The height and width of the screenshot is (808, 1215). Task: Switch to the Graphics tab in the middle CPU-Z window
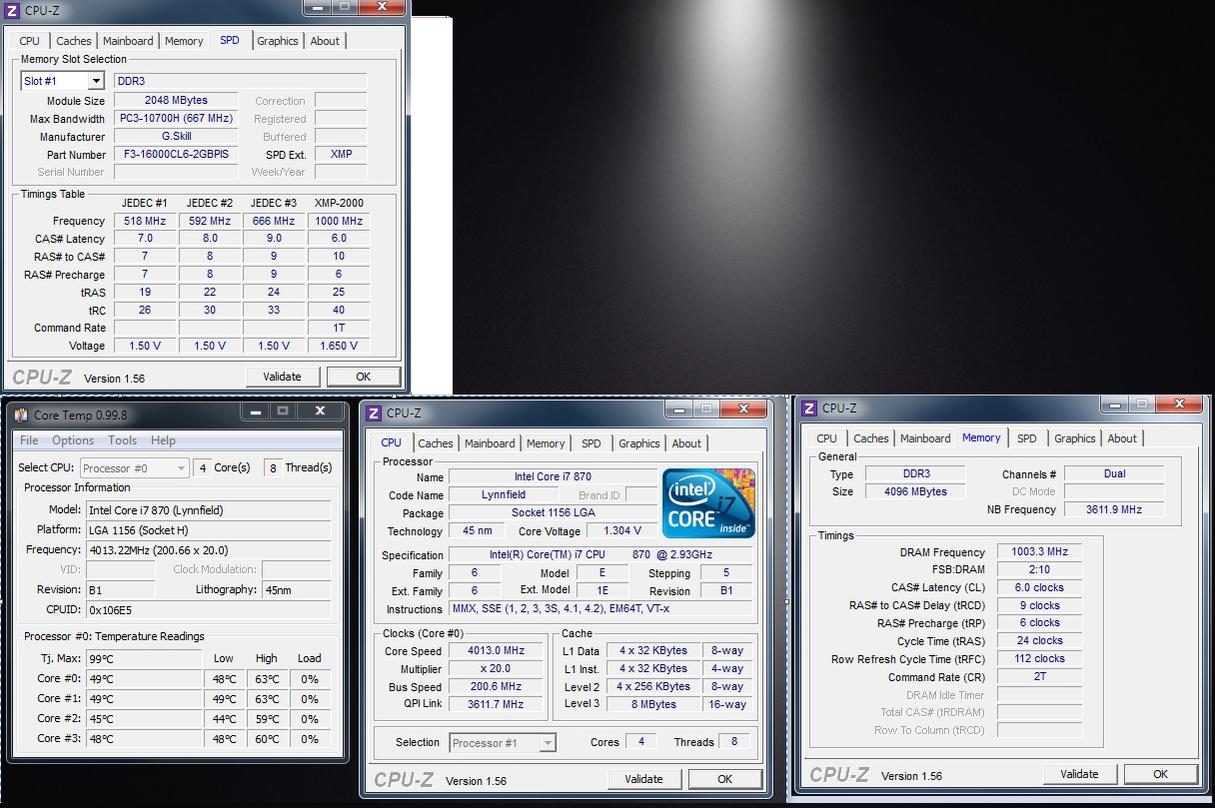[640, 443]
